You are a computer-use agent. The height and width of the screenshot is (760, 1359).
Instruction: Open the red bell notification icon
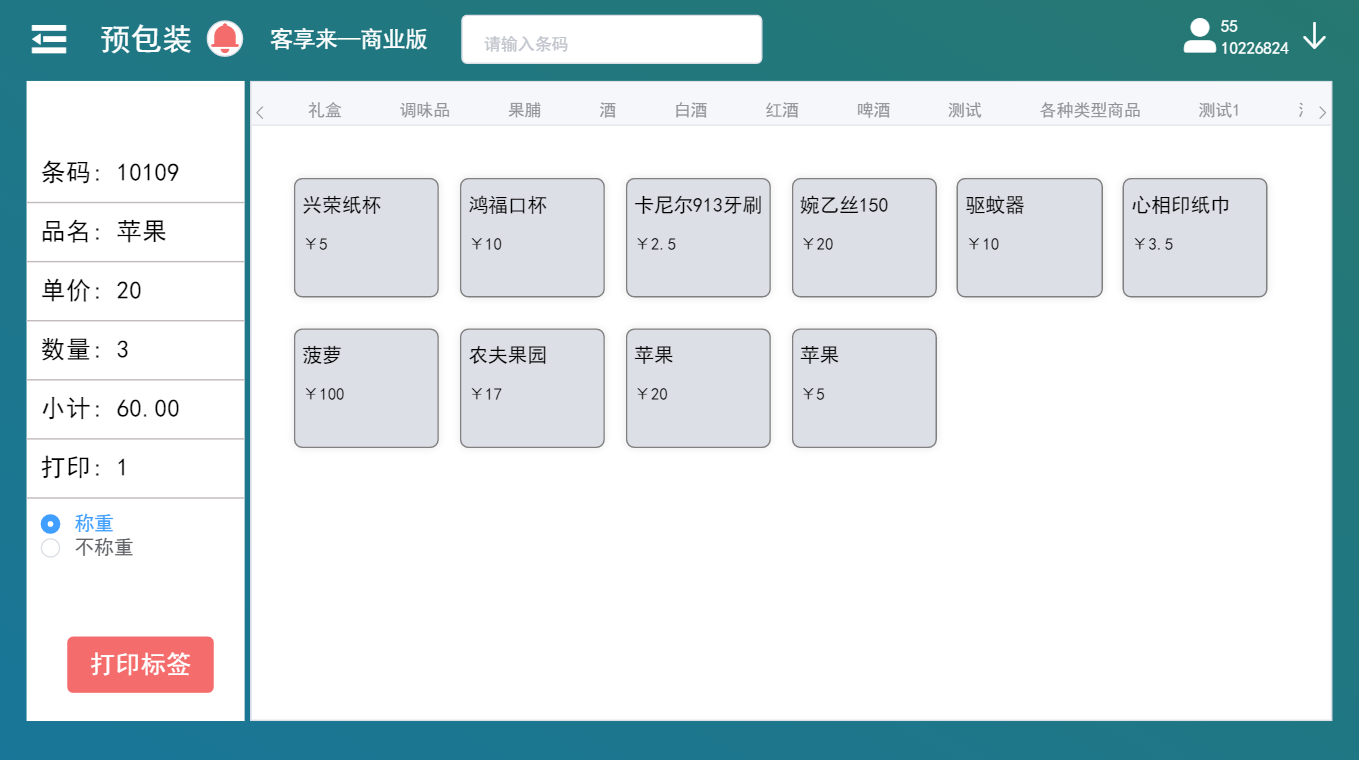coord(225,39)
